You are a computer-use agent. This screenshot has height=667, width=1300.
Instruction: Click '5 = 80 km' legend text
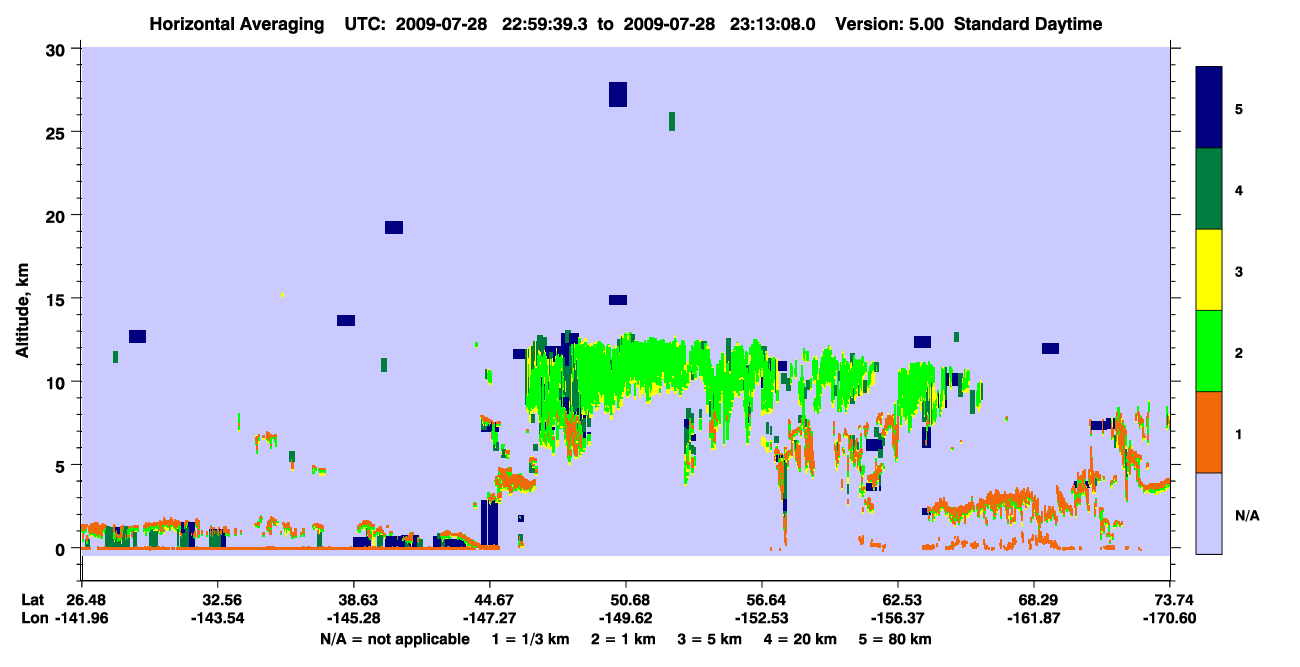click(x=897, y=639)
